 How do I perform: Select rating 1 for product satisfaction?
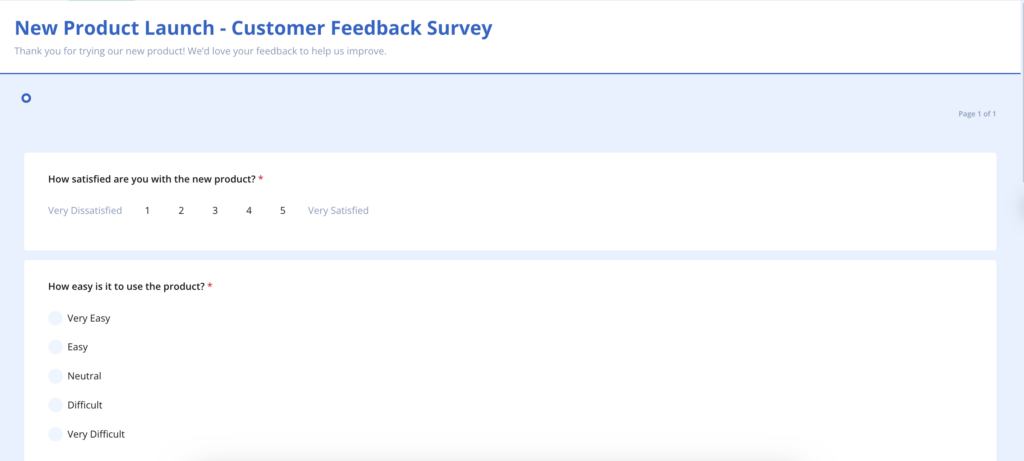pyautogui.click(x=148, y=210)
